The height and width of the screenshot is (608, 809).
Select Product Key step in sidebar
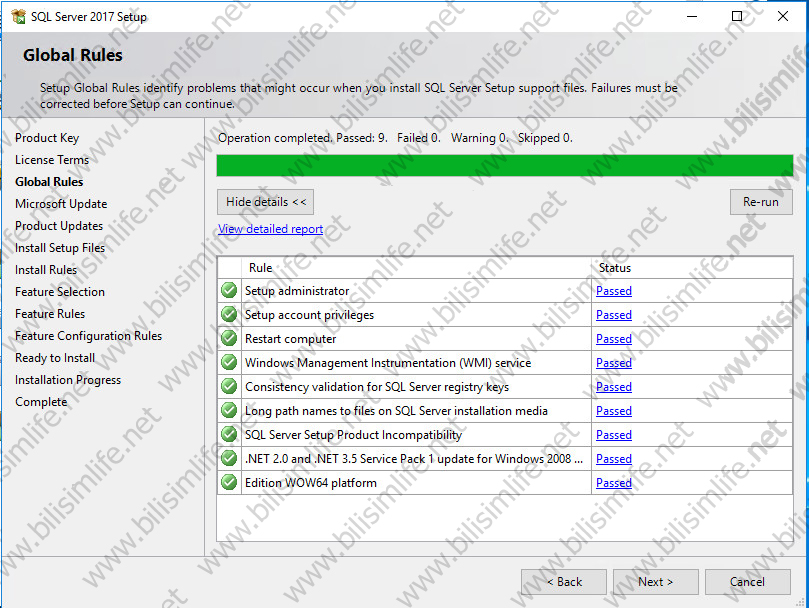click(x=47, y=138)
